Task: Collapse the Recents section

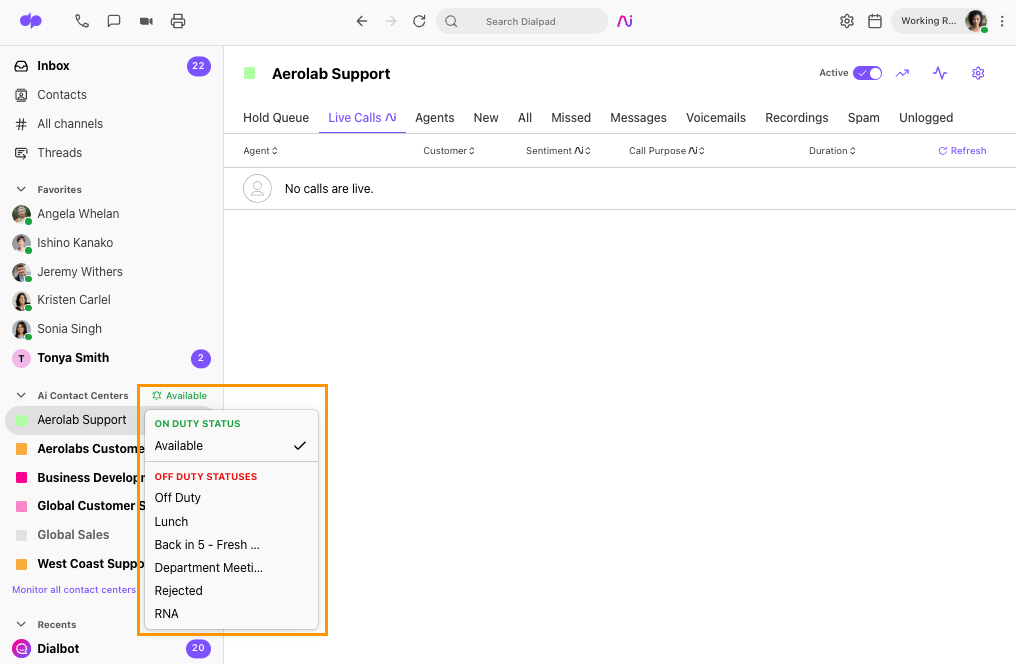Action: point(21,624)
